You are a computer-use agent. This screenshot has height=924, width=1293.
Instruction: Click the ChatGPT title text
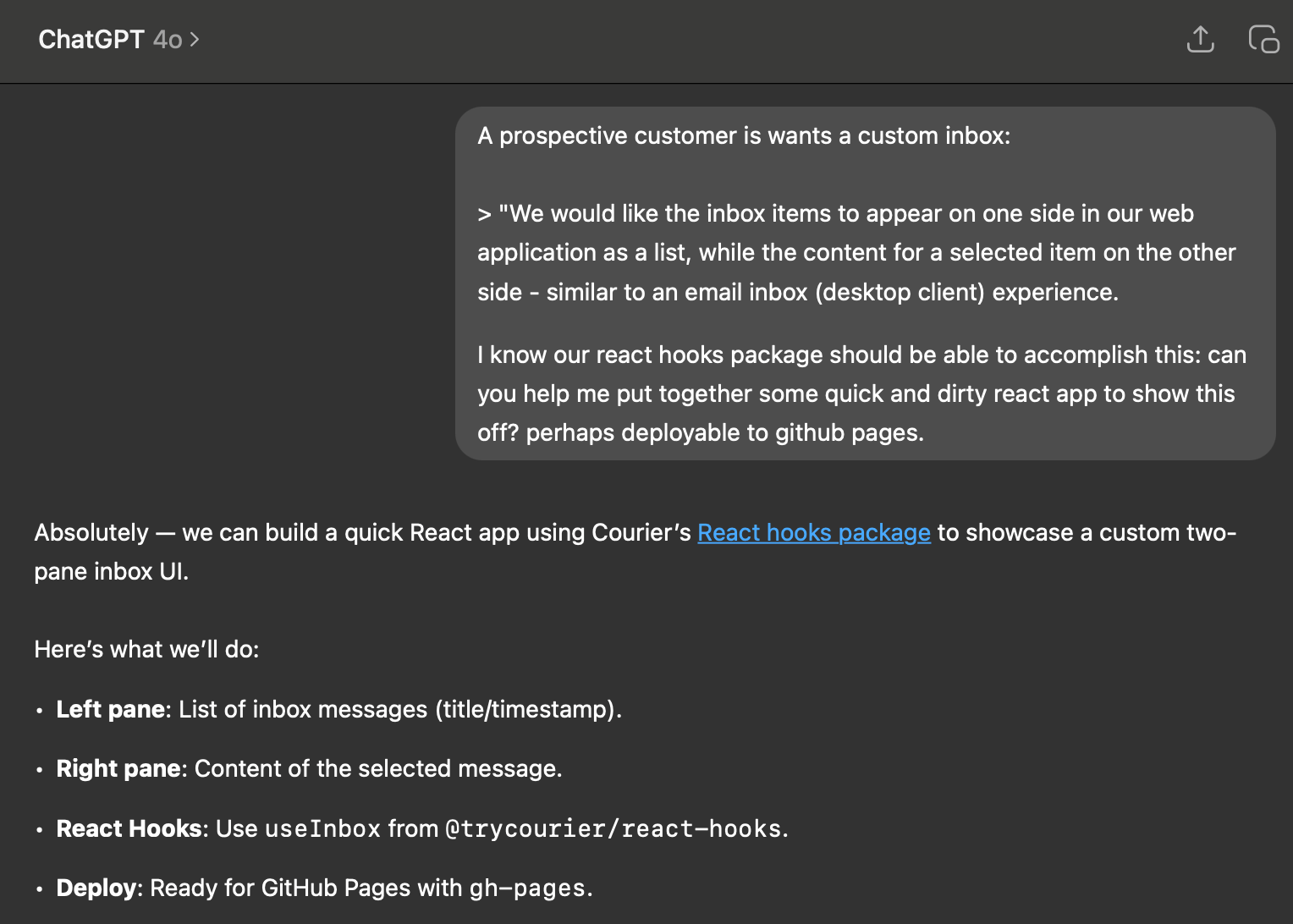91,40
